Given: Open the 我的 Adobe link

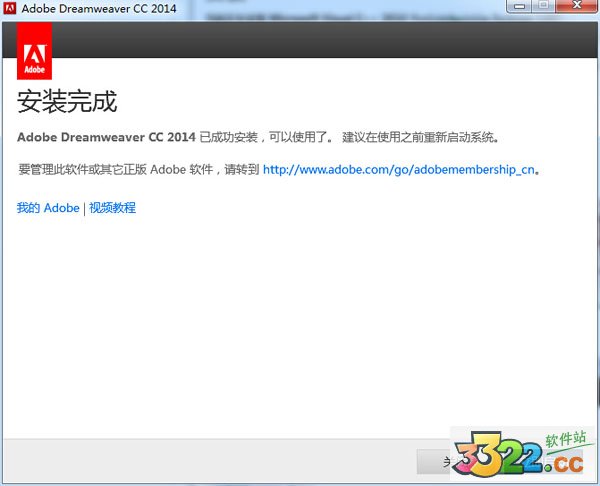Looking at the screenshot, I should pos(47,208).
